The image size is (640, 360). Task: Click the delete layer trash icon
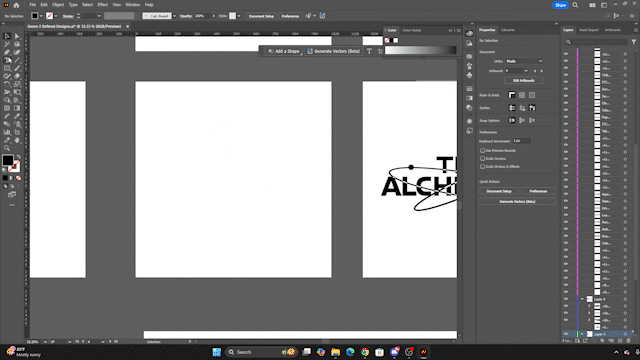coord(629,340)
